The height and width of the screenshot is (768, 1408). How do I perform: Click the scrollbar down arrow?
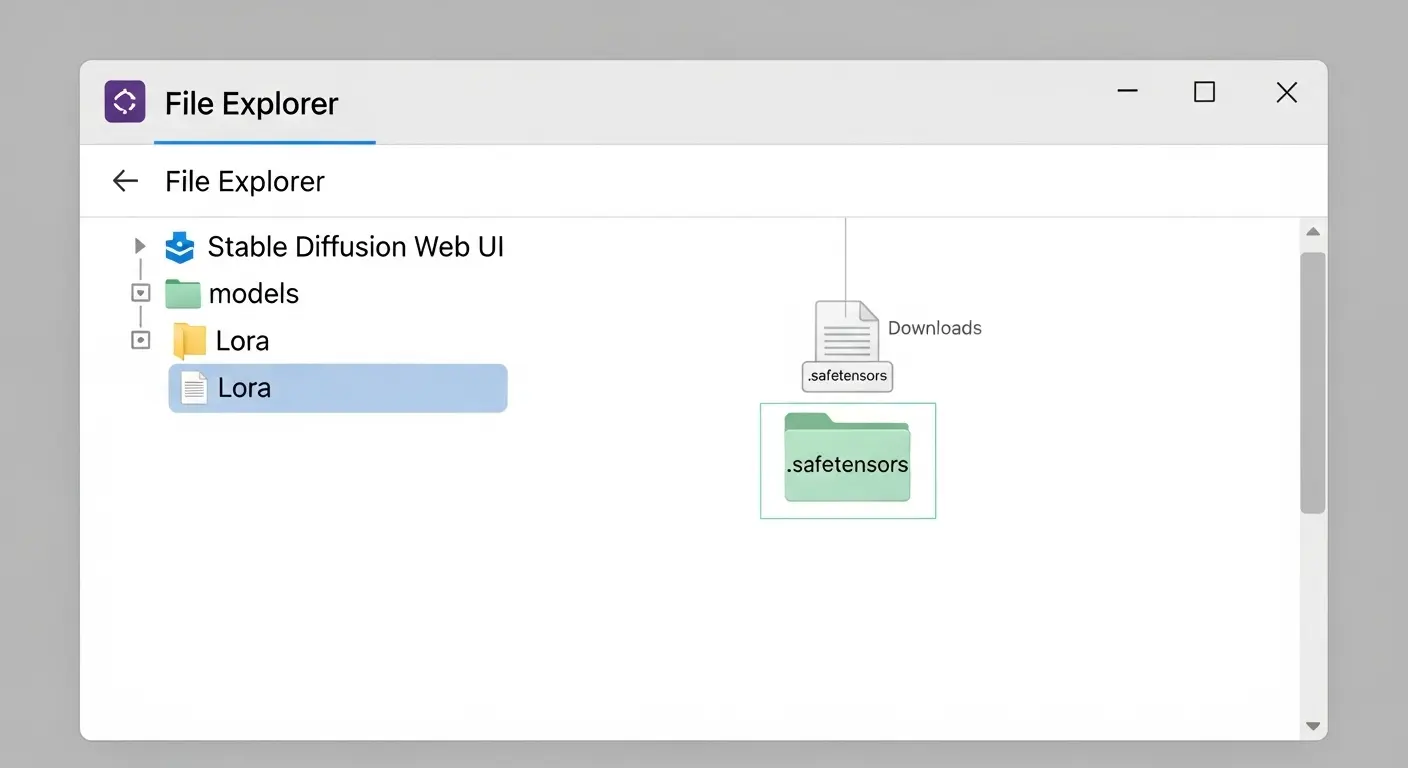click(x=1313, y=726)
